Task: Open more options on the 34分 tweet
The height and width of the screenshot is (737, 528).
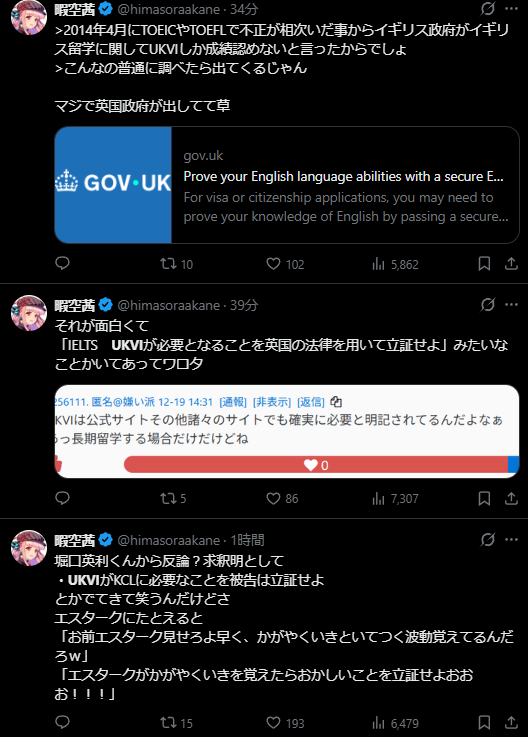Action: click(511, 9)
